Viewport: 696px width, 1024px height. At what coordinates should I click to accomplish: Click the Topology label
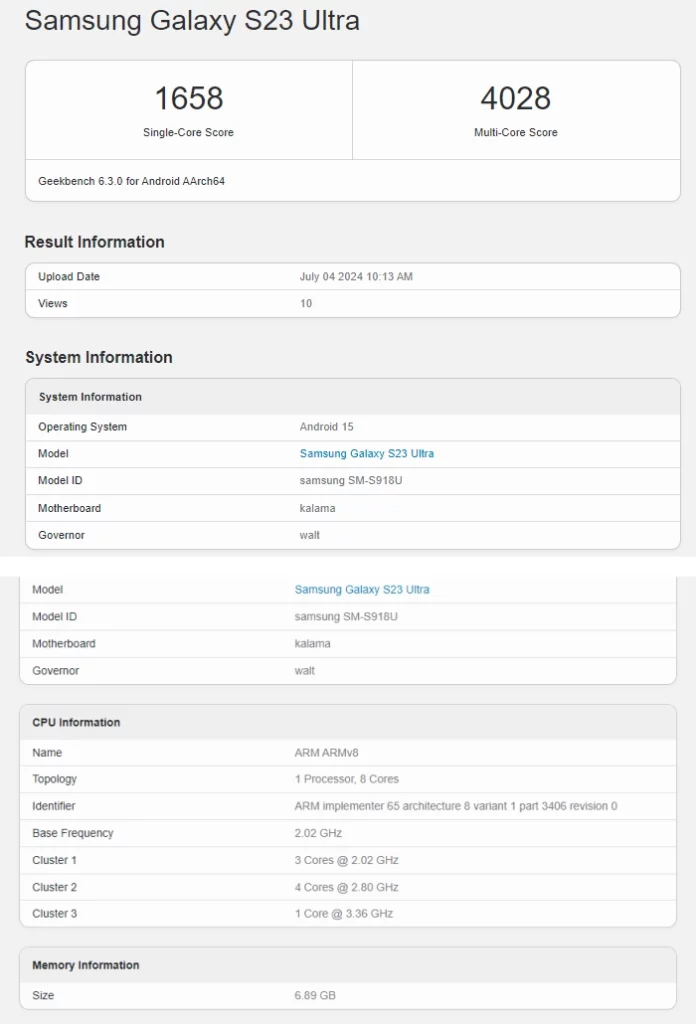(54, 778)
